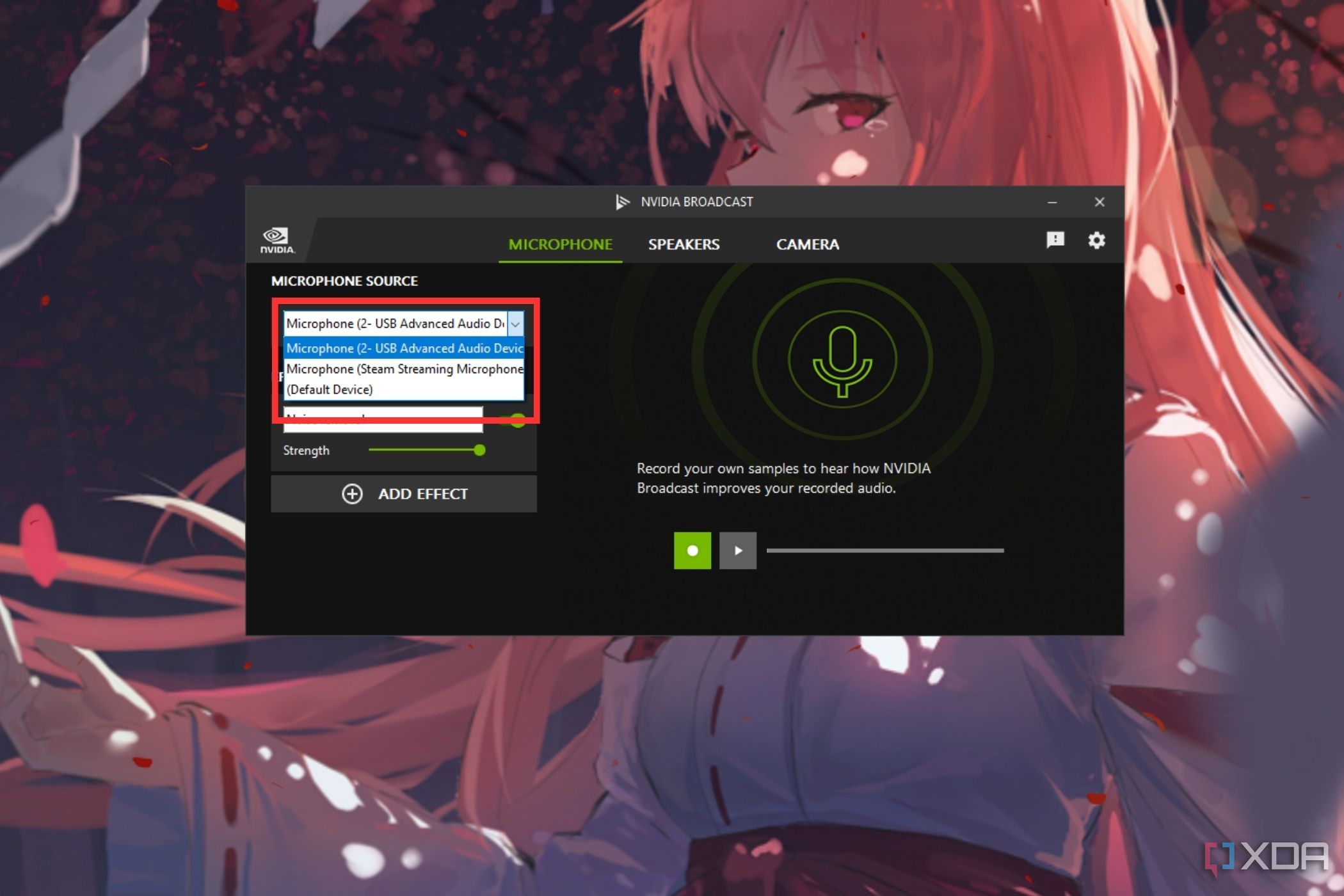Select Microphone USB Advanced Audio Device
The height and width of the screenshot is (896, 1344).
(404, 348)
